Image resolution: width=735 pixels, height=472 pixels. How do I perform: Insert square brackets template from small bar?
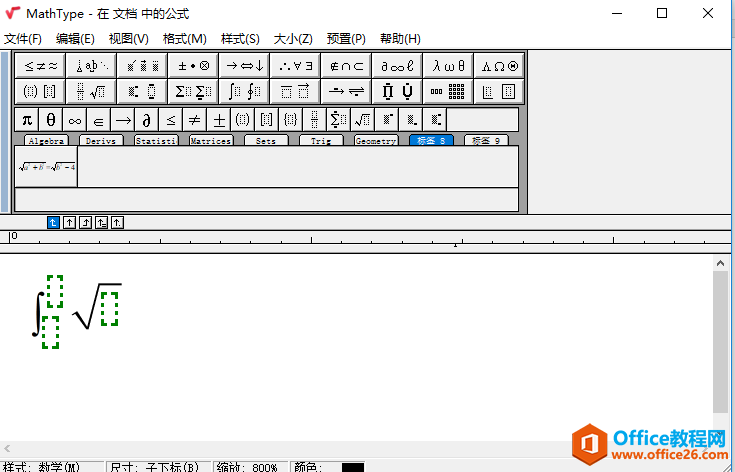pyautogui.click(x=266, y=120)
